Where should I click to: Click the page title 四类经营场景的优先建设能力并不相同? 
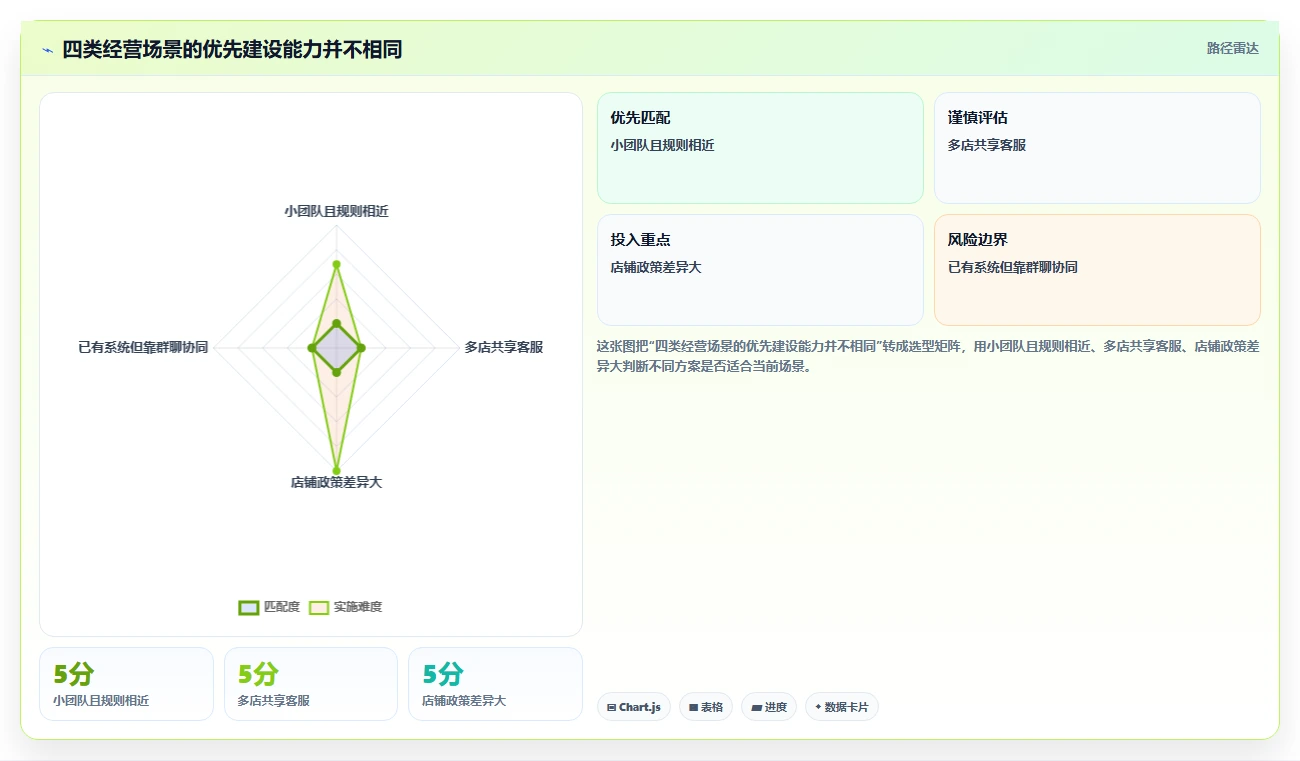[232, 49]
